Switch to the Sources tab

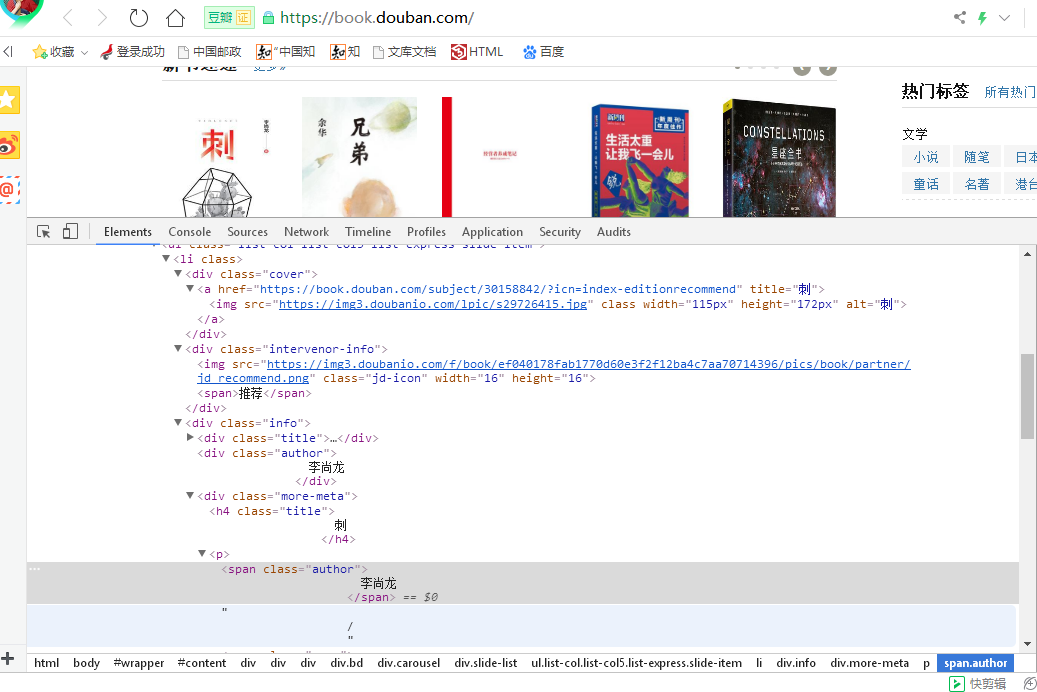coord(247,232)
